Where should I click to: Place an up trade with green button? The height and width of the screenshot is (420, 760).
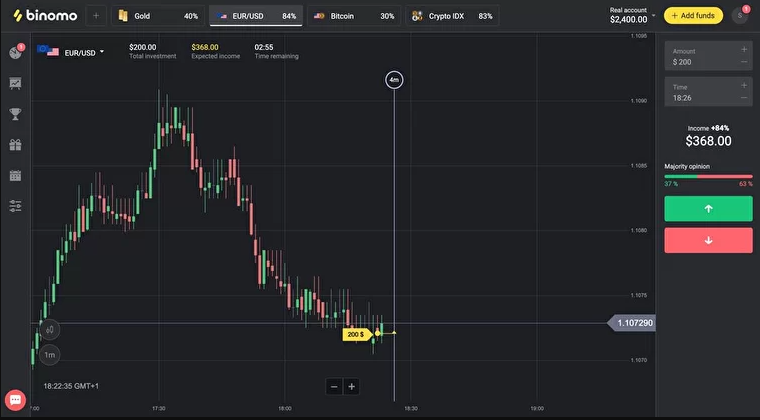click(708, 209)
